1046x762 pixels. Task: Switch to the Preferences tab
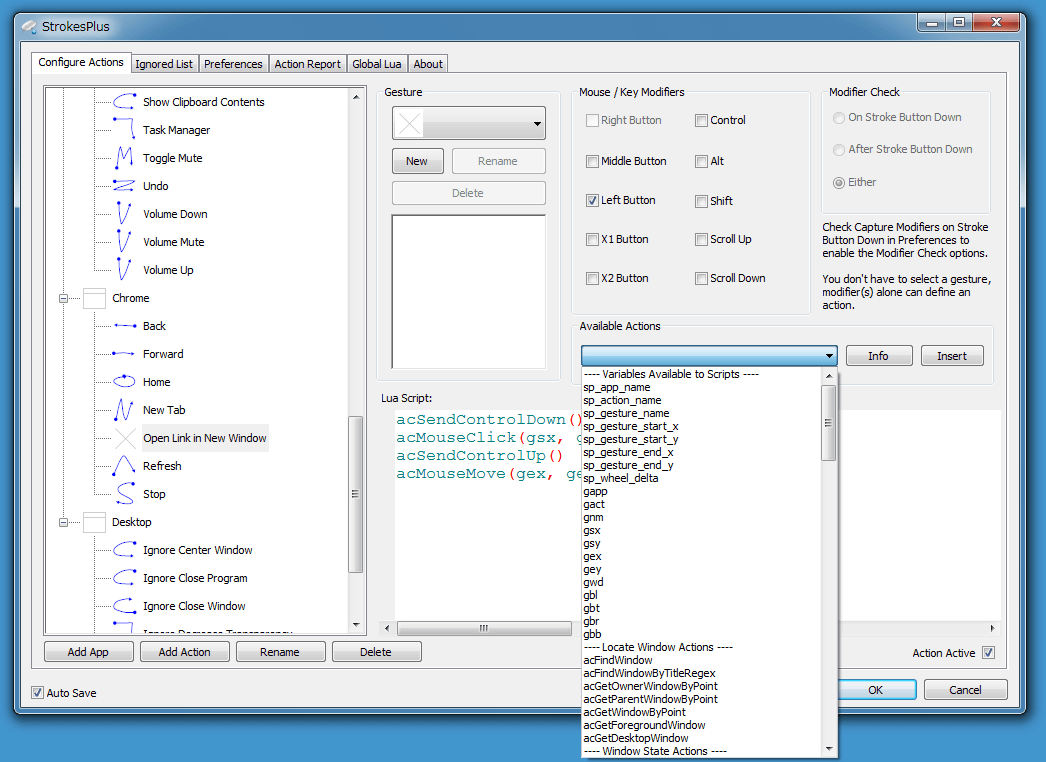tap(233, 64)
